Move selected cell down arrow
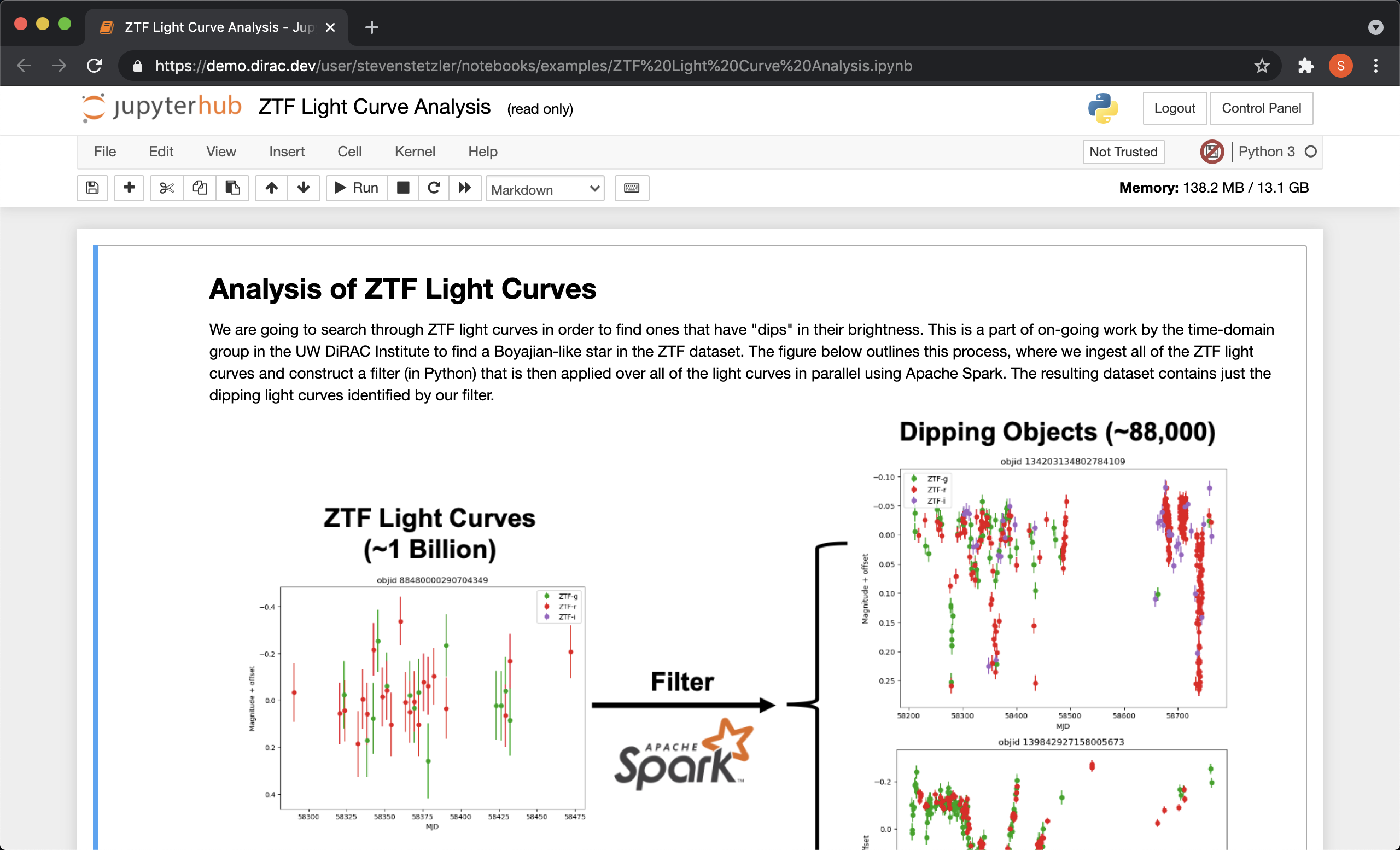This screenshot has height=850, width=1400. click(304, 188)
